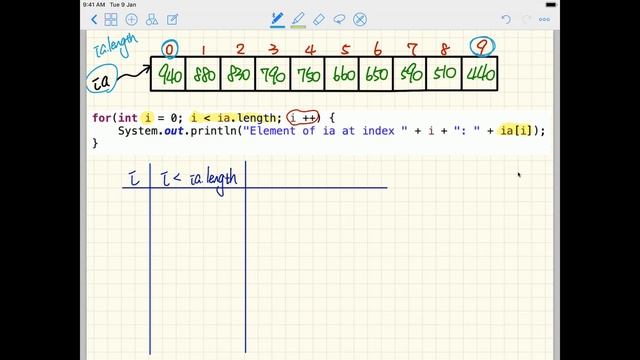Tap the array cell containing 660
Viewport: 640px width, 360px height.
(x=342, y=74)
